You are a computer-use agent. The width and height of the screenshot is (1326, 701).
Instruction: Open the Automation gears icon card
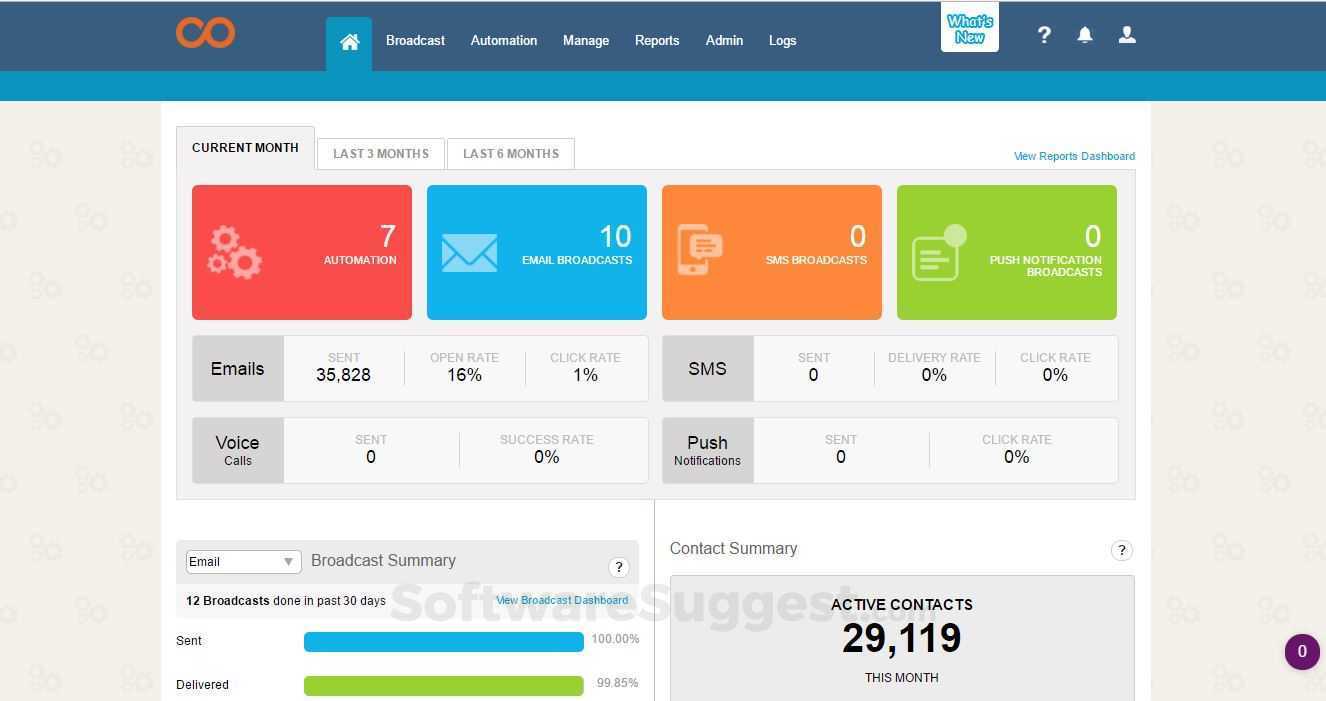(x=234, y=252)
